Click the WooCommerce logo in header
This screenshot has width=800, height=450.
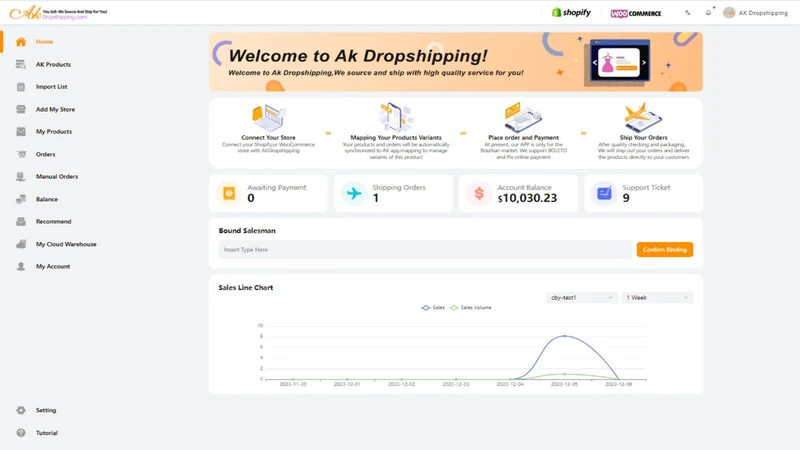tap(636, 13)
